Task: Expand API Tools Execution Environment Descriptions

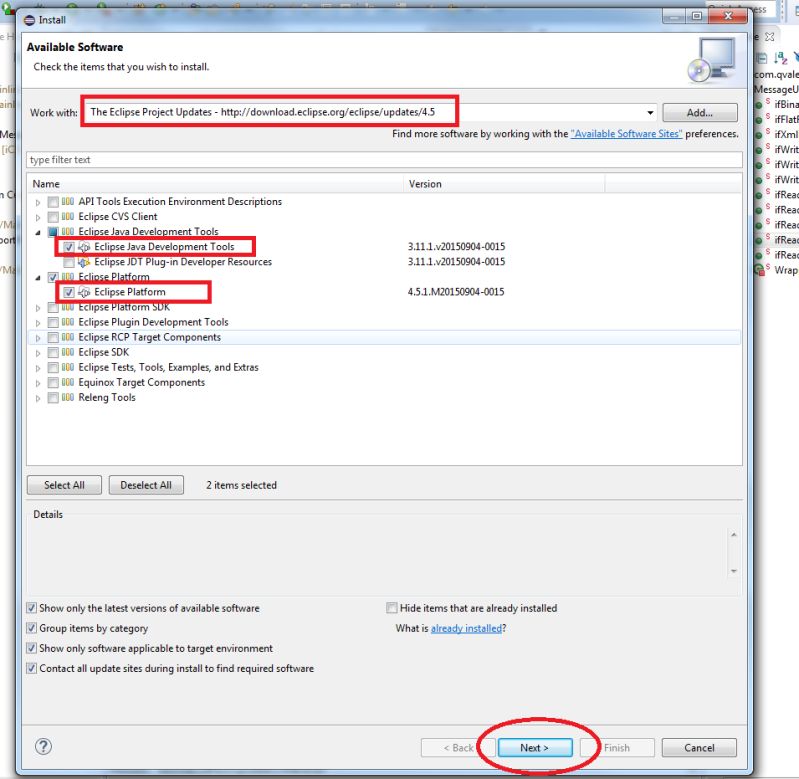Action: [38, 202]
